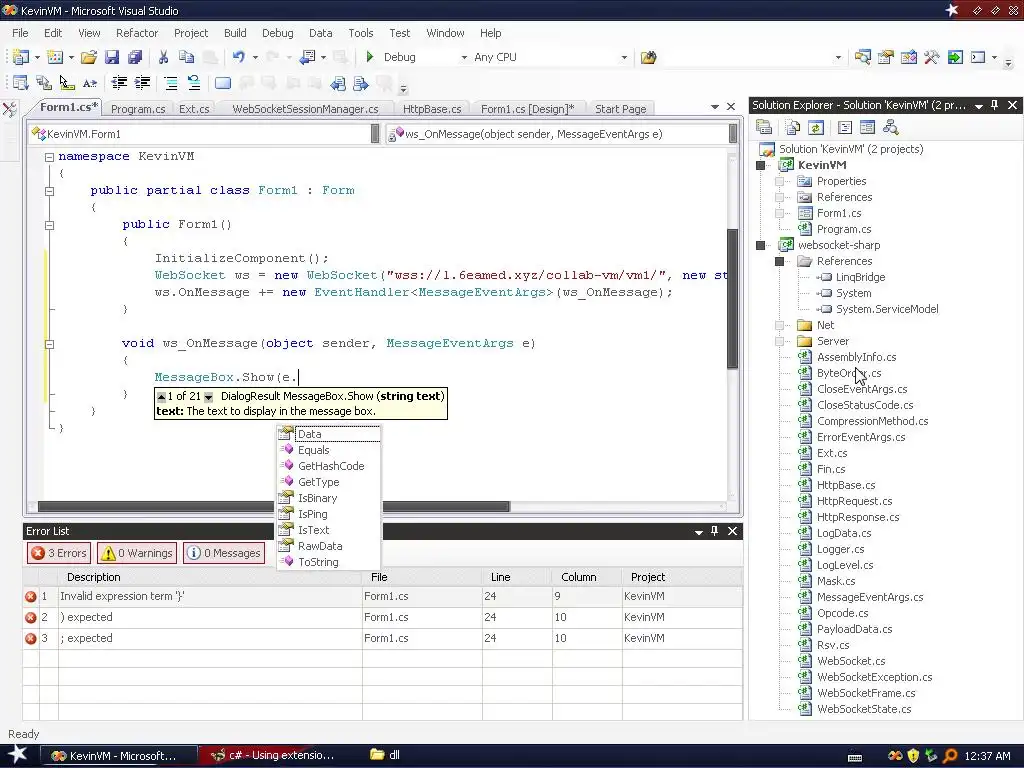This screenshot has width=1024, height=768.
Task: Open the Object Browser toolbar icon
Action: [908, 57]
